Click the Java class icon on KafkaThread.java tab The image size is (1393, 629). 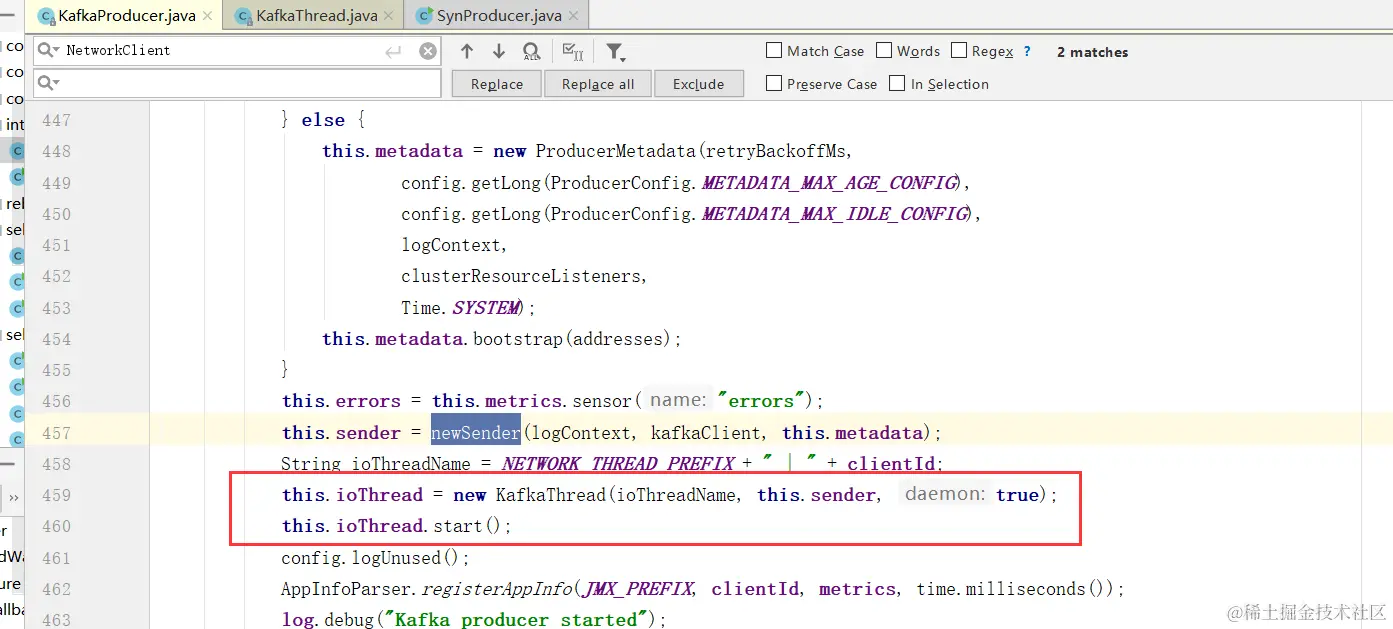243,16
